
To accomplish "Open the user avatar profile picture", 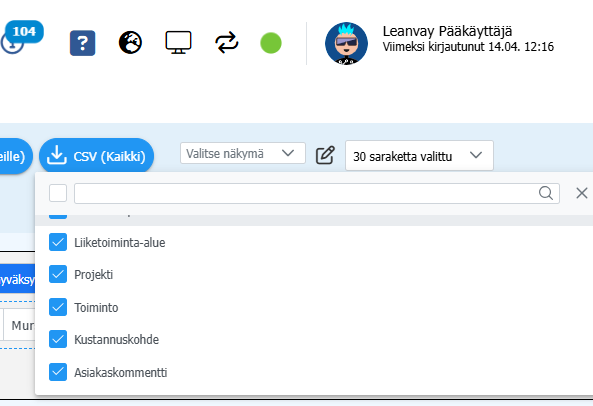I will pyautogui.click(x=346, y=43).
